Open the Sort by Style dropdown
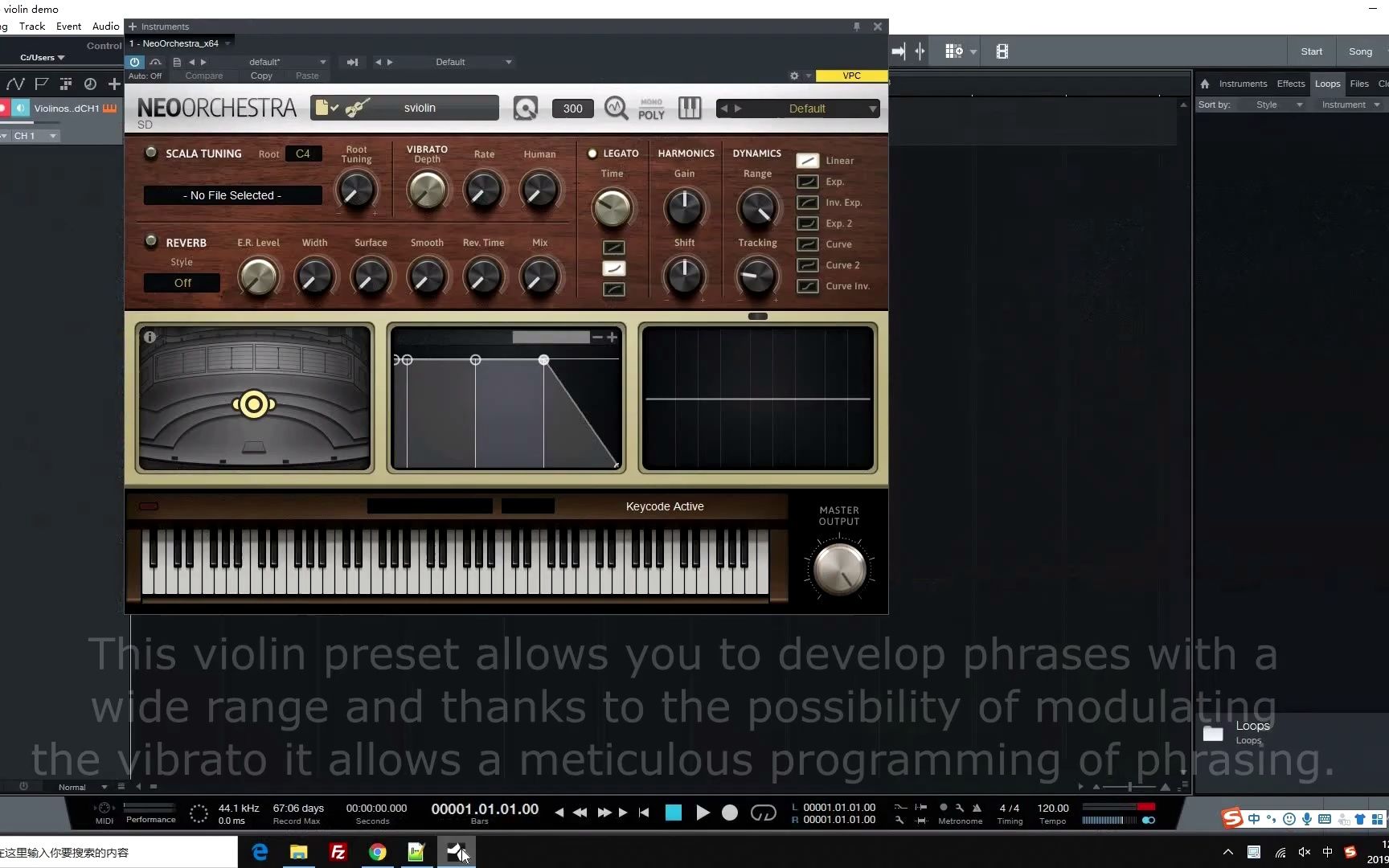 [x=1277, y=104]
